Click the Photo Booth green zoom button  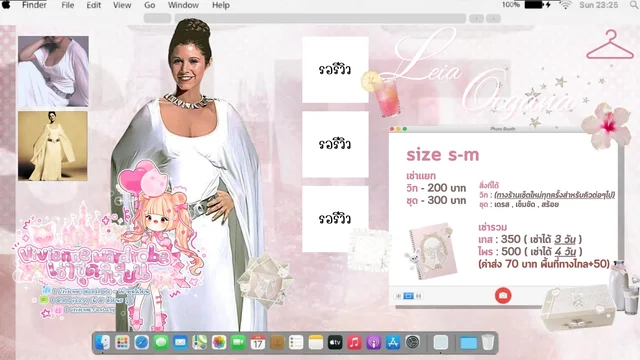(405, 129)
